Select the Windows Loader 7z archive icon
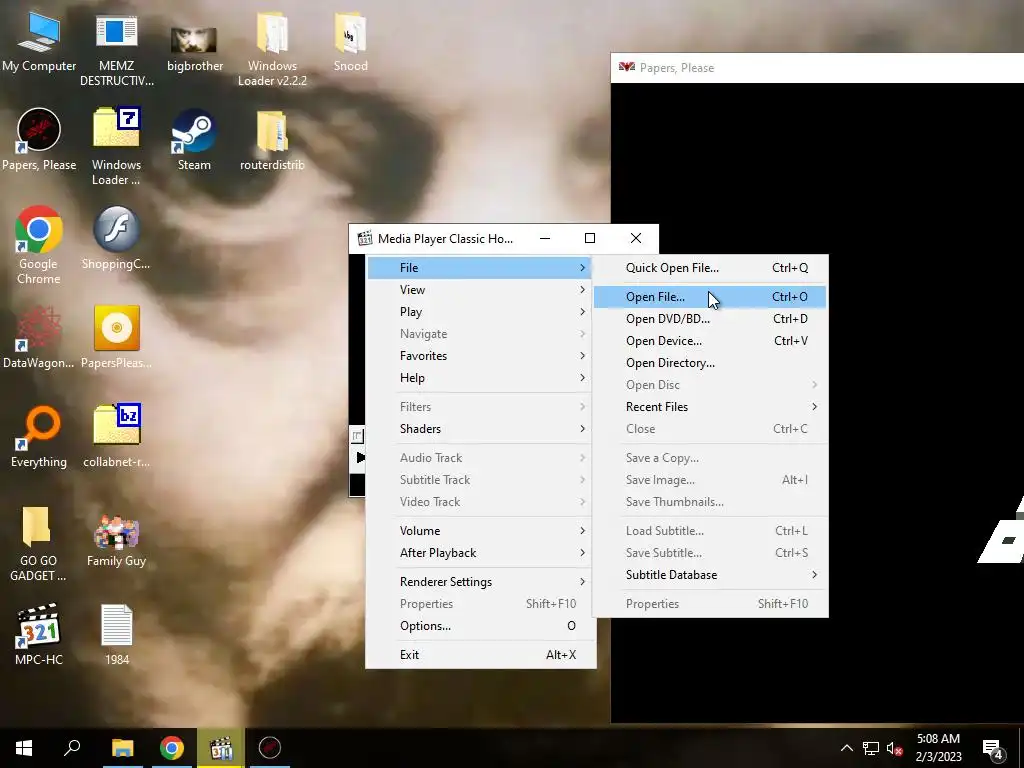 116,146
